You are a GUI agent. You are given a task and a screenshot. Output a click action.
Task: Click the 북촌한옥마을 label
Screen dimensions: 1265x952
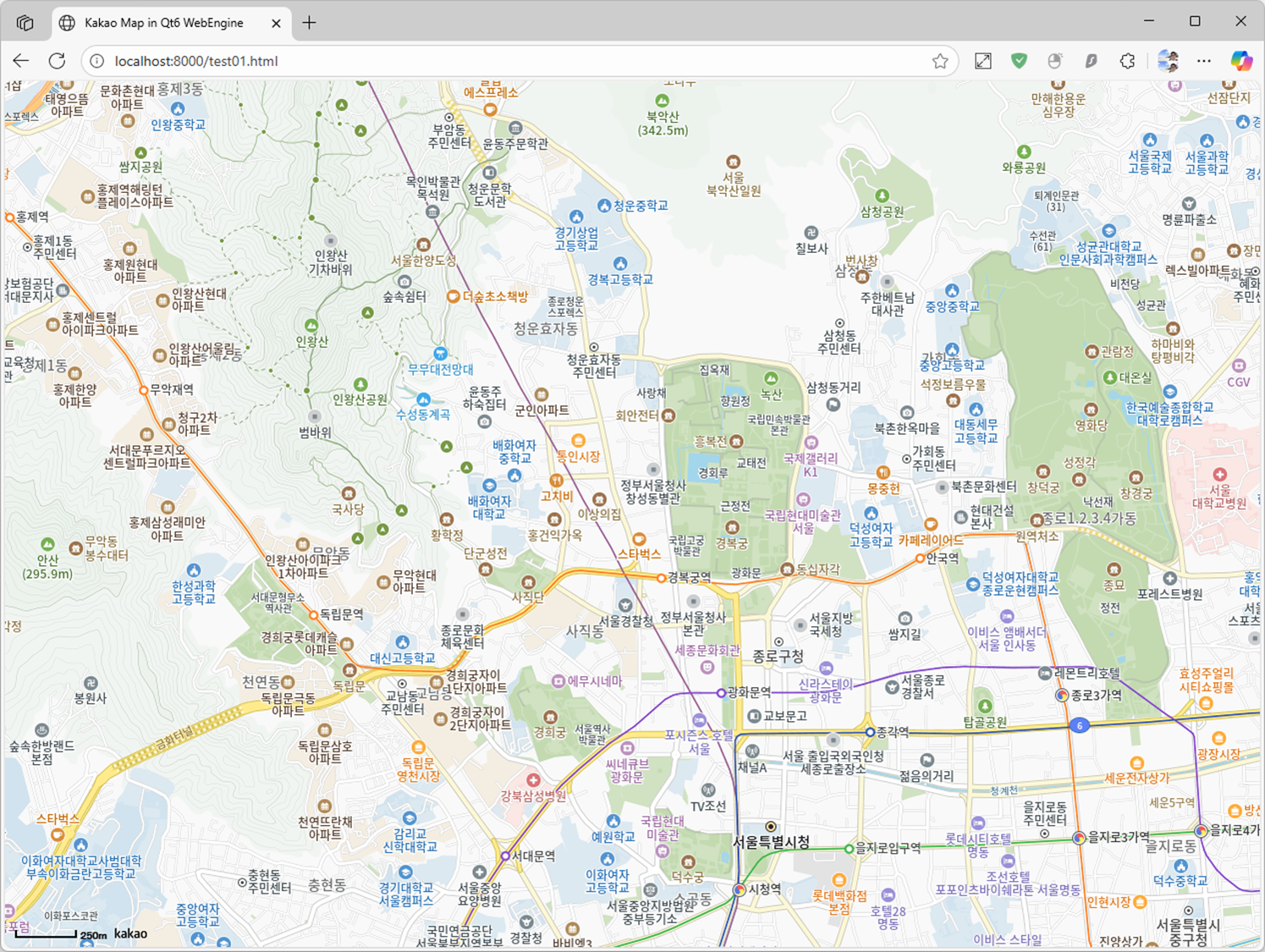point(907,428)
